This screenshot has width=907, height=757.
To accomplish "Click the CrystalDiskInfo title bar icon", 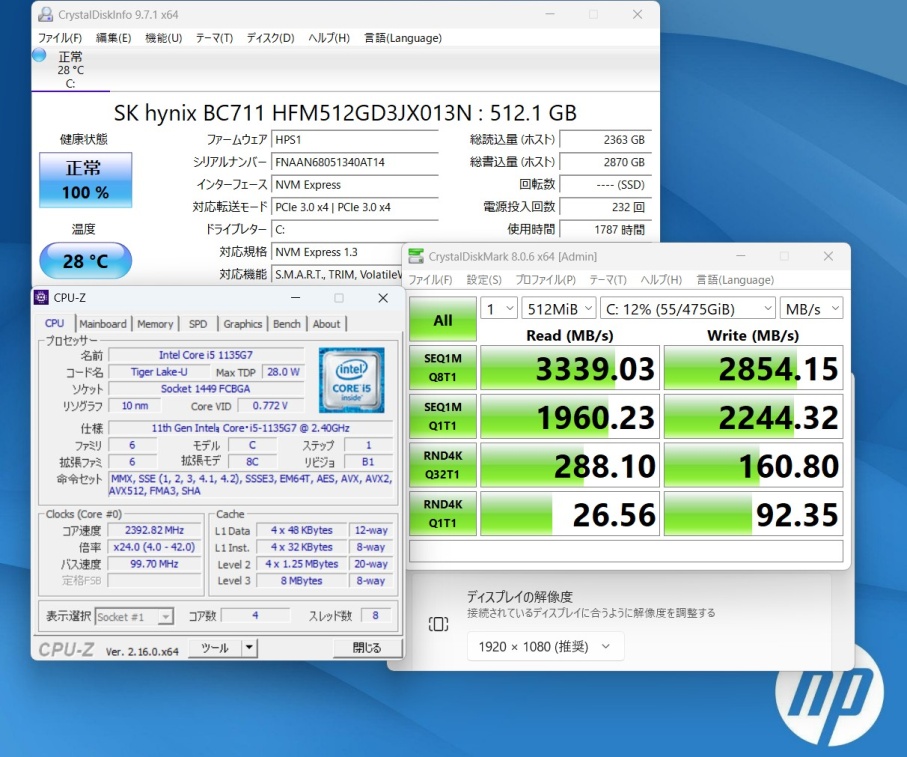I will click(45, 14).
